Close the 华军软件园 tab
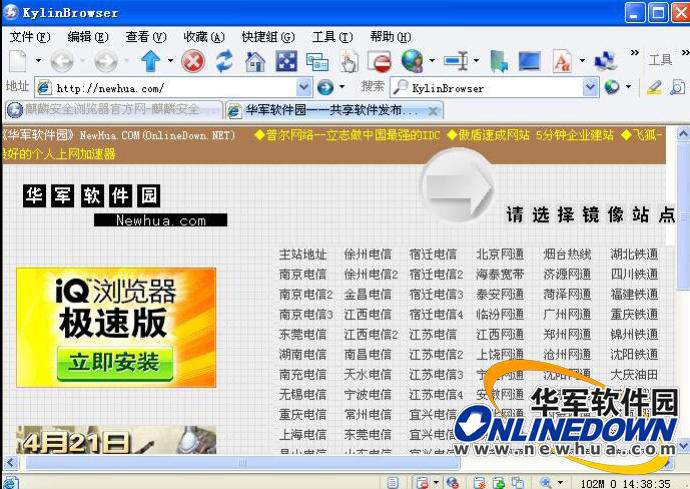 pyautogui.click(x=433, y=111)
